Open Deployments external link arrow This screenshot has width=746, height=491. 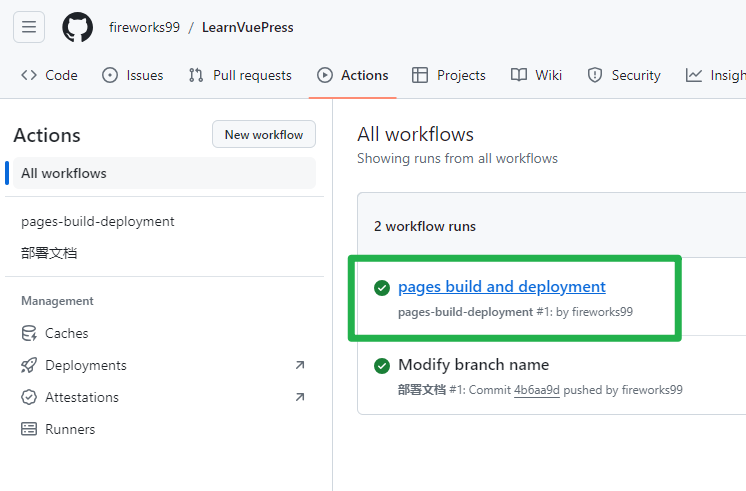point(300,365)
